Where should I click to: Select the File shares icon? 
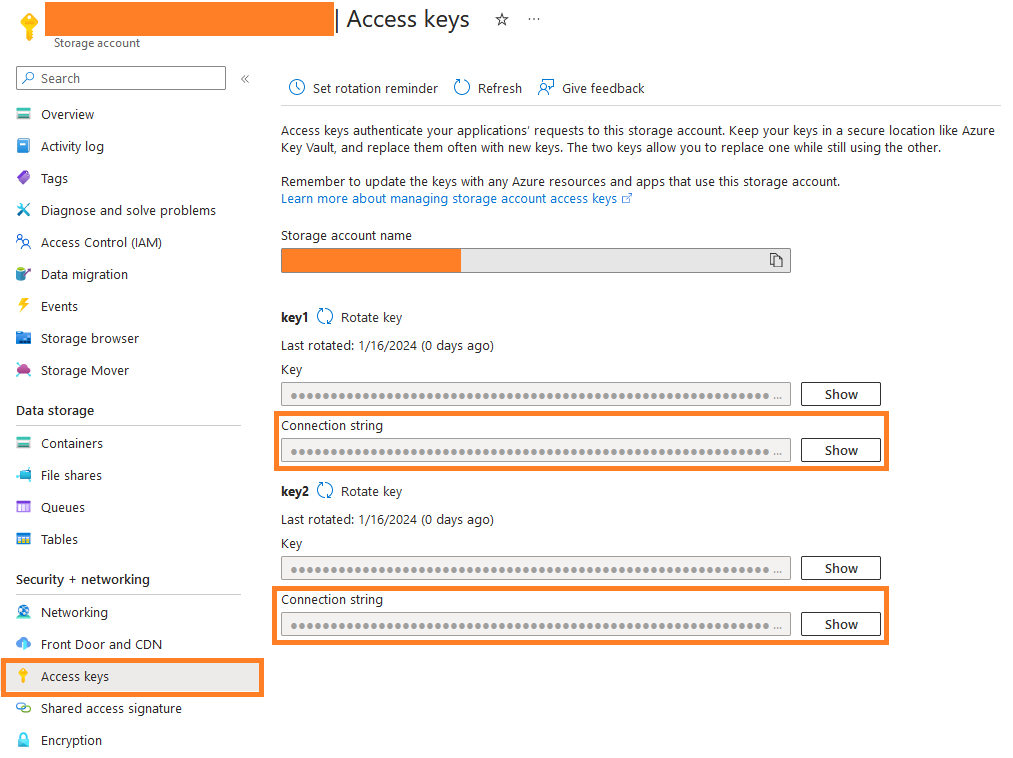coord(23,475)
